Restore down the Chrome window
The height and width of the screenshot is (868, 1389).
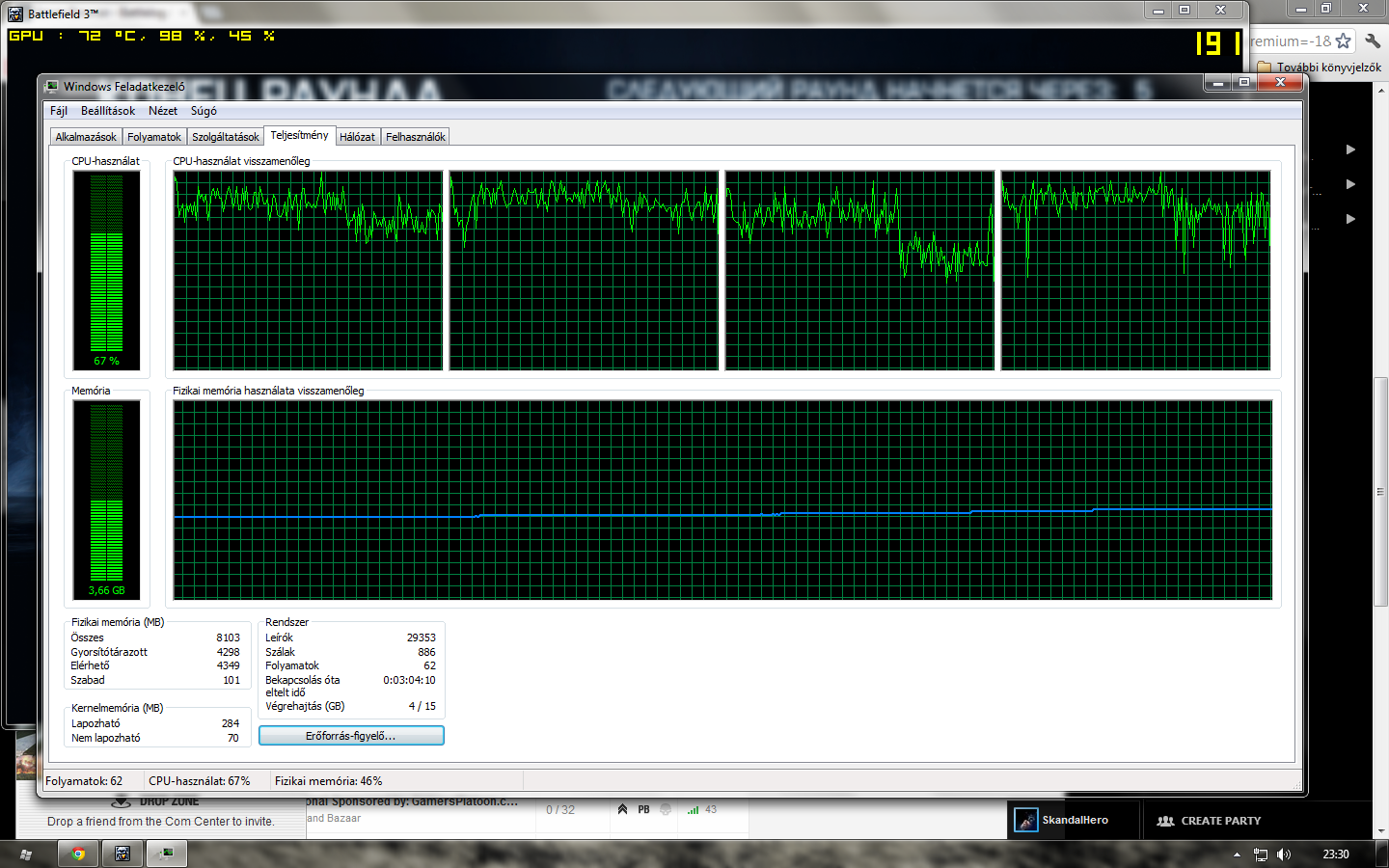click(x=1326, y=8)
